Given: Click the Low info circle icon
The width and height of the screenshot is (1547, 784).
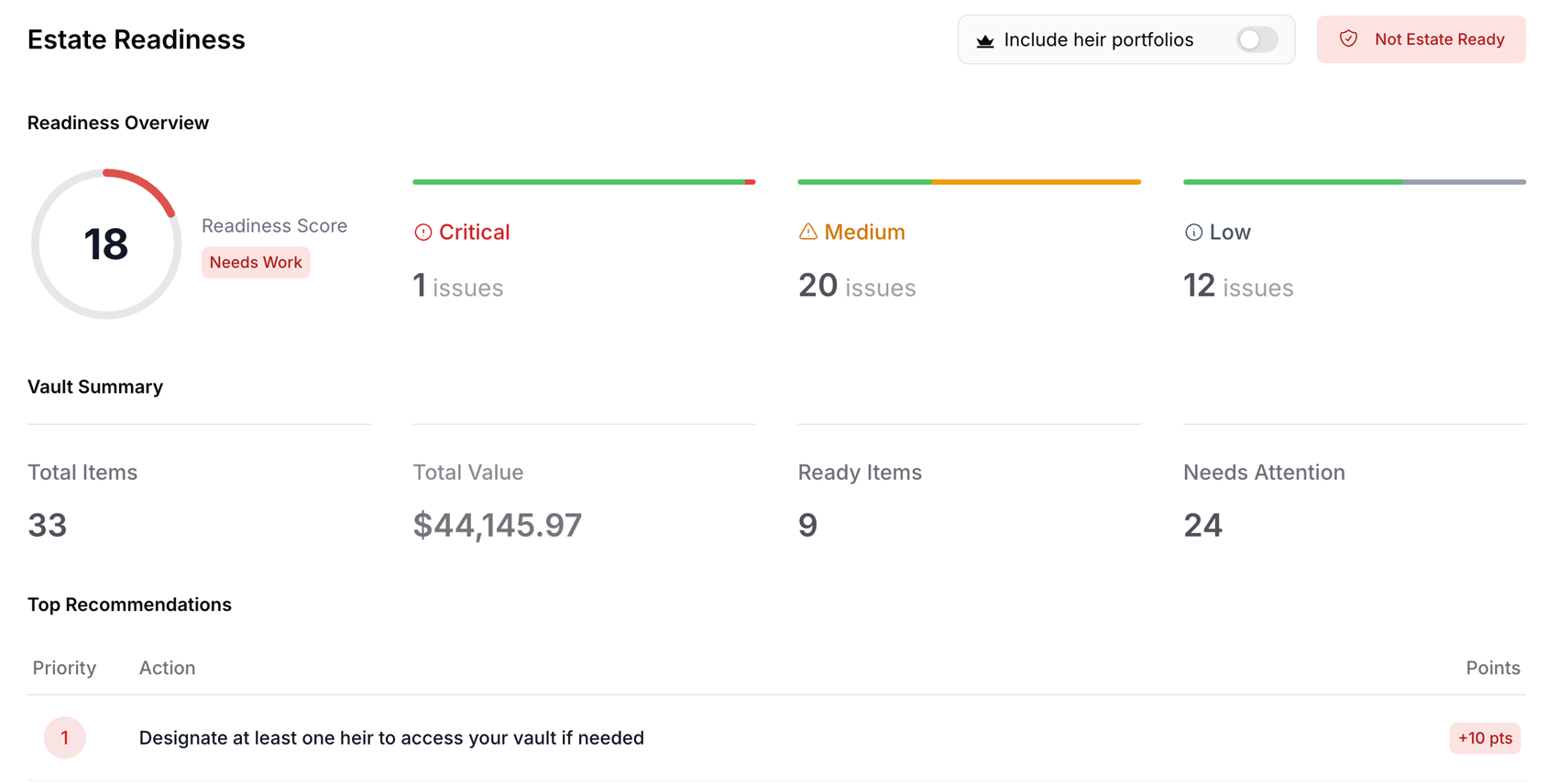Looking at the screenshot, I should [x=1193, y=233].
